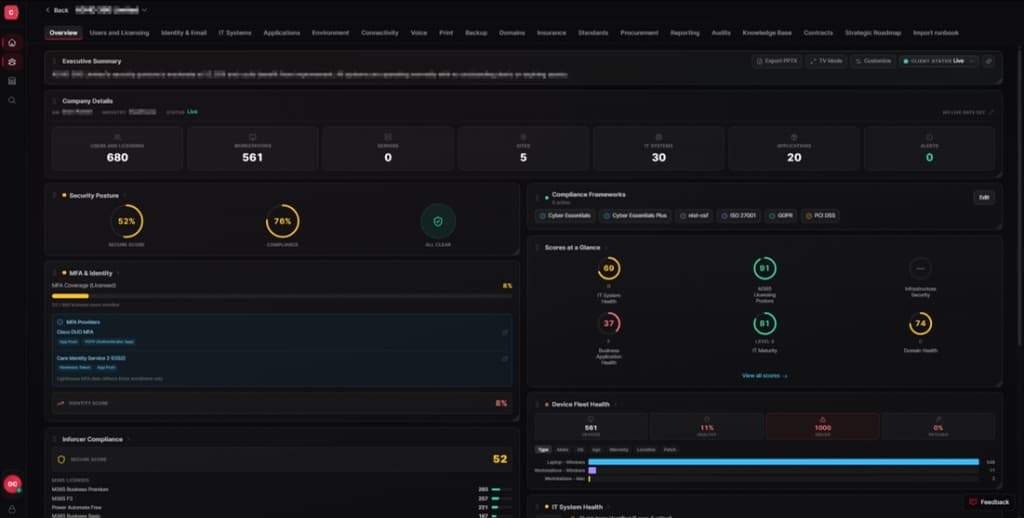1024x518 pixels.
Task: Click the blue Laptop - Windows bar
Action: (783, 462)
